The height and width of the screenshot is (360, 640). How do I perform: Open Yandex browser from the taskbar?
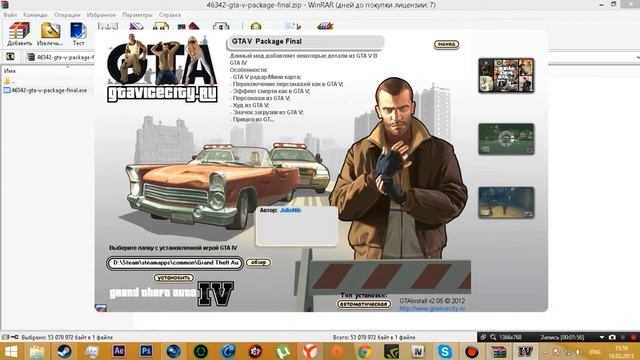[x=310, y=351]
